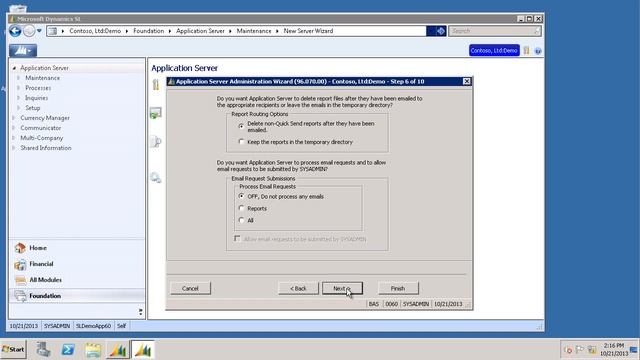This screenshot has width=640, height=360.
Task: Click the Windows Start button
Action: click(13, 349)
